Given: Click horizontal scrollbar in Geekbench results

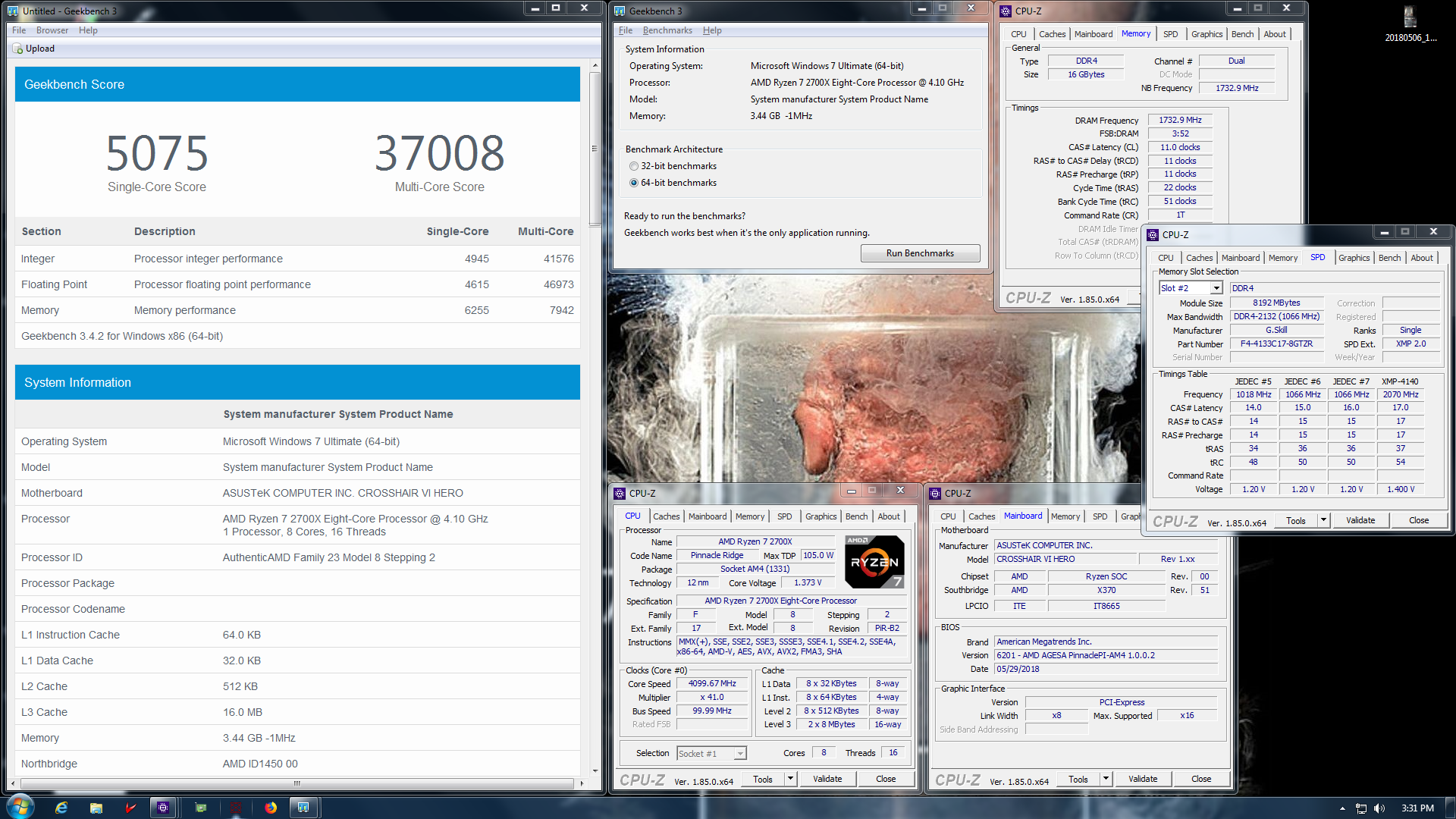Looking at the screenshot, I should tap(297, 783).
